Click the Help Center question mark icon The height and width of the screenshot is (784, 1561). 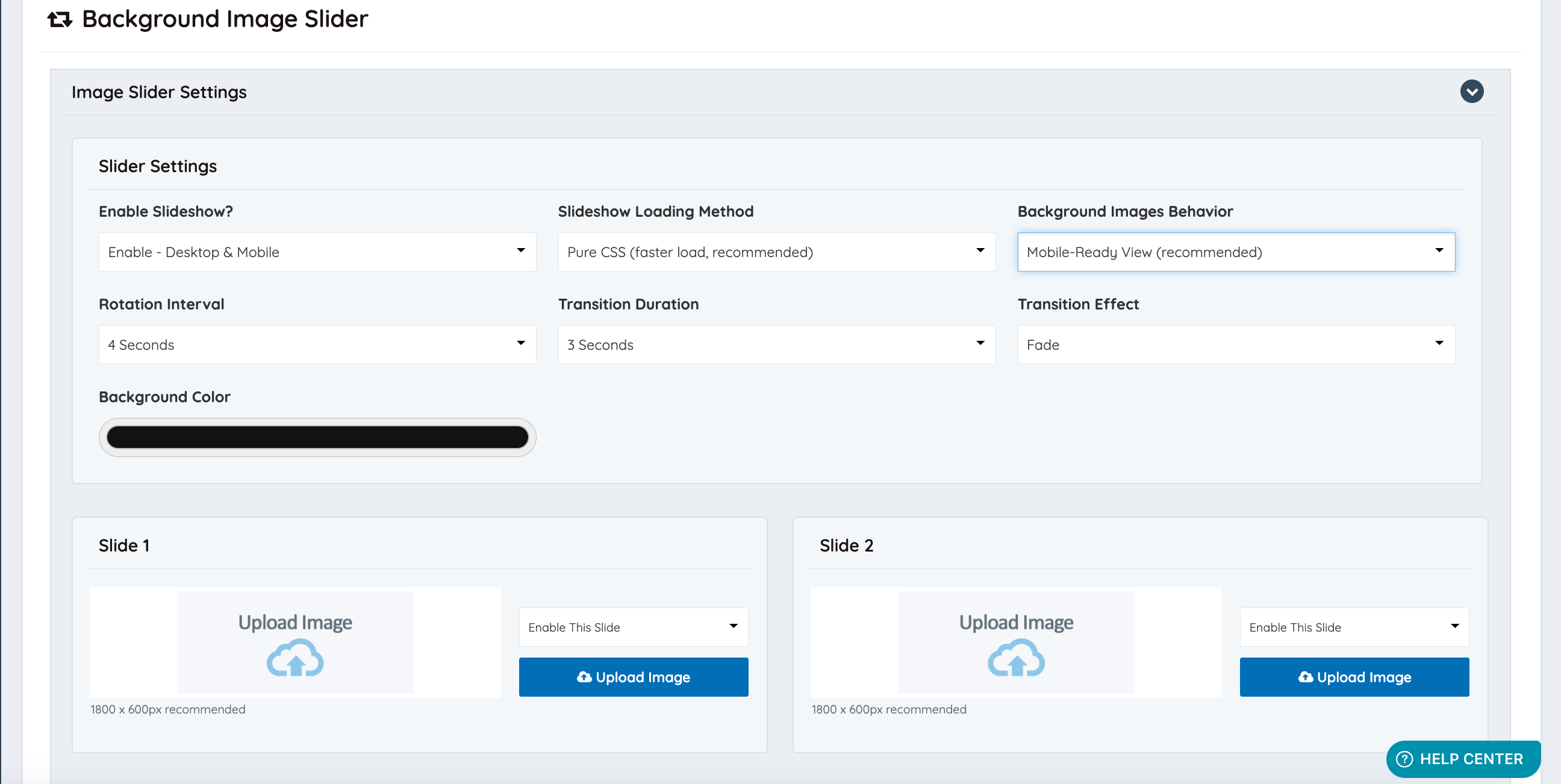[x=1403, y=759]
